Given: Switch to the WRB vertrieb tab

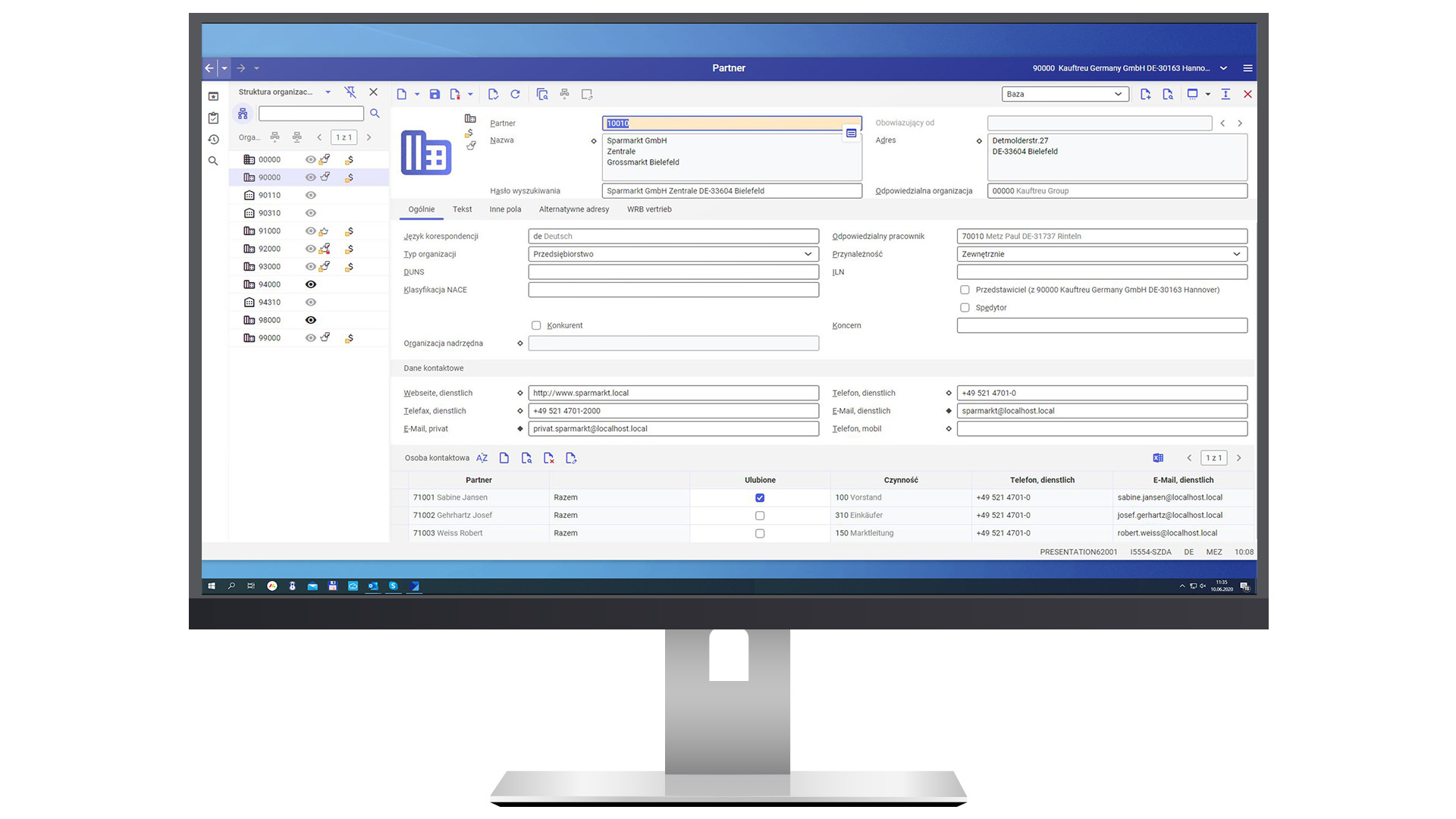Looking at the screenshot, I should pyautogui.click(x=649, y=209).
